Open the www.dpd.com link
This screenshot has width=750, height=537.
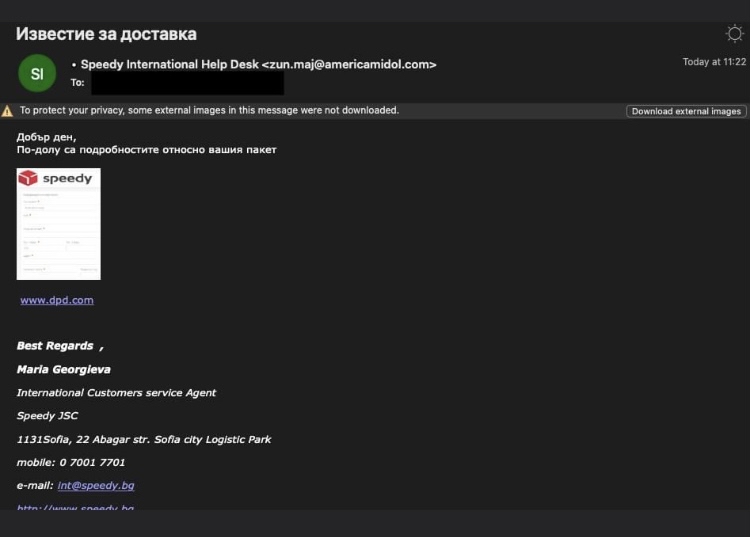(57, 300)
